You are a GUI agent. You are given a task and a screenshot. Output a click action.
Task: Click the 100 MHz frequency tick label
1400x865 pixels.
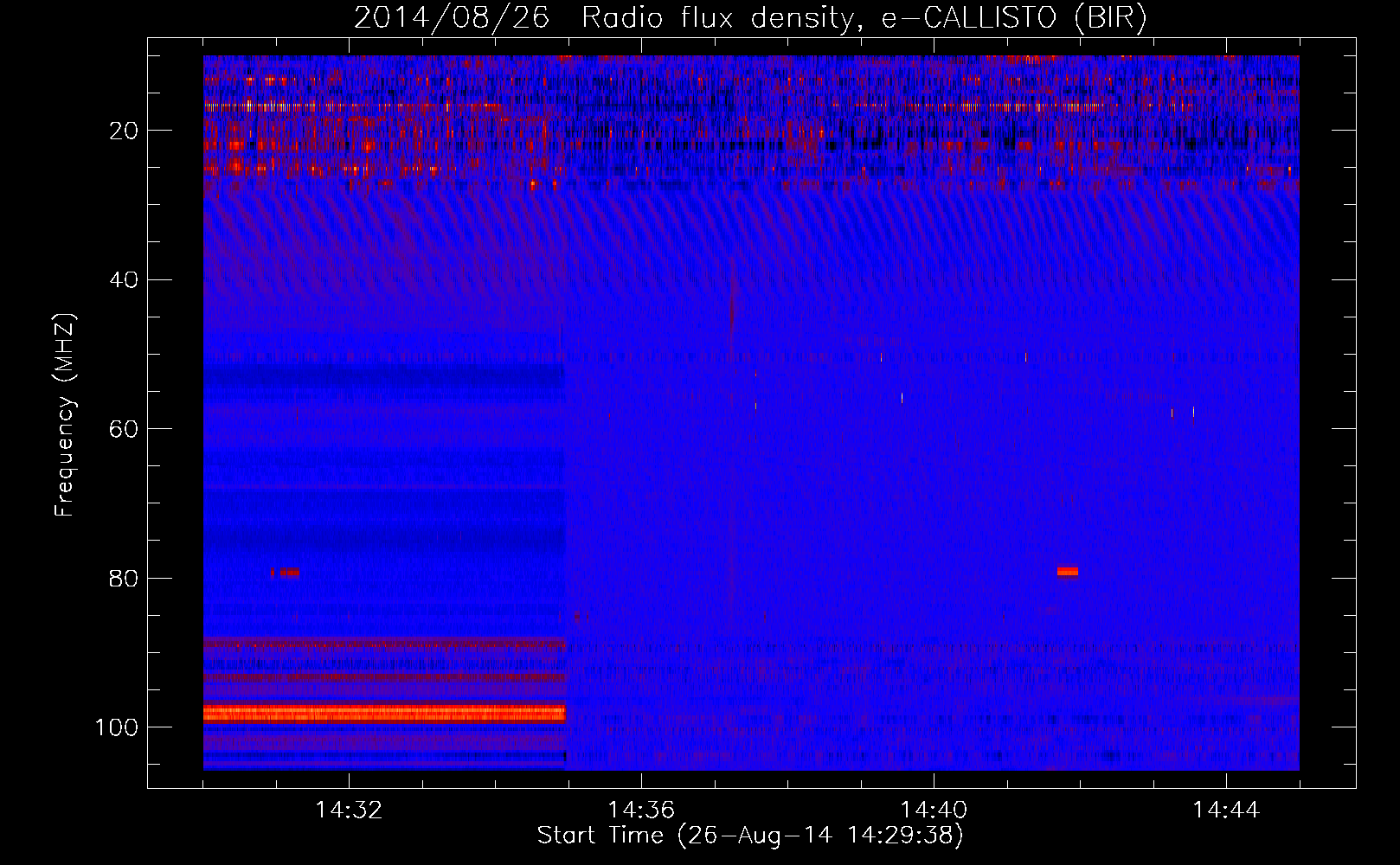tap(117, 727)
